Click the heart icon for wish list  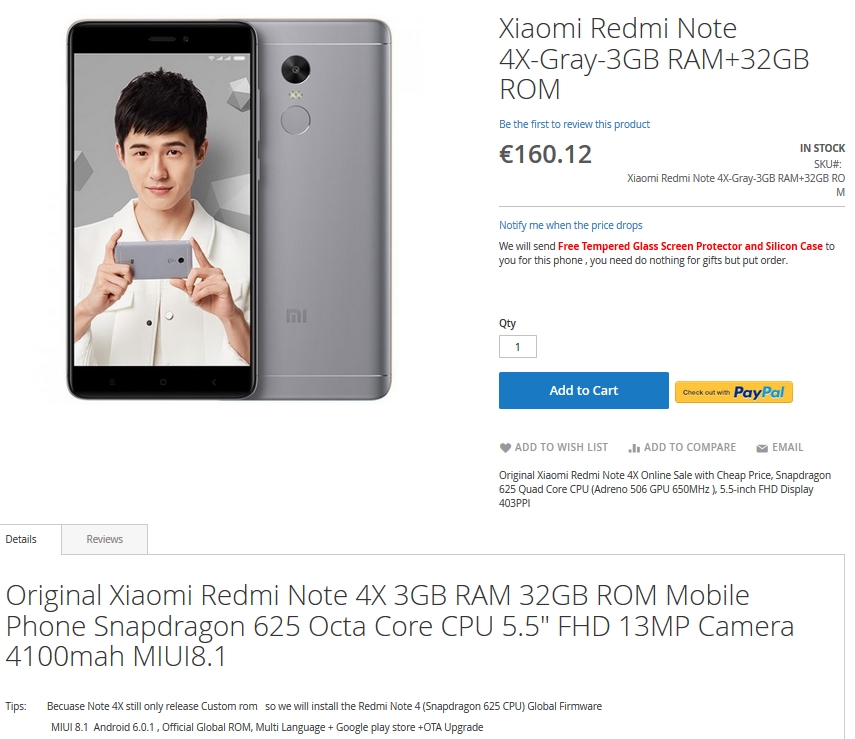pyautogui.click(x=505, y=448)
